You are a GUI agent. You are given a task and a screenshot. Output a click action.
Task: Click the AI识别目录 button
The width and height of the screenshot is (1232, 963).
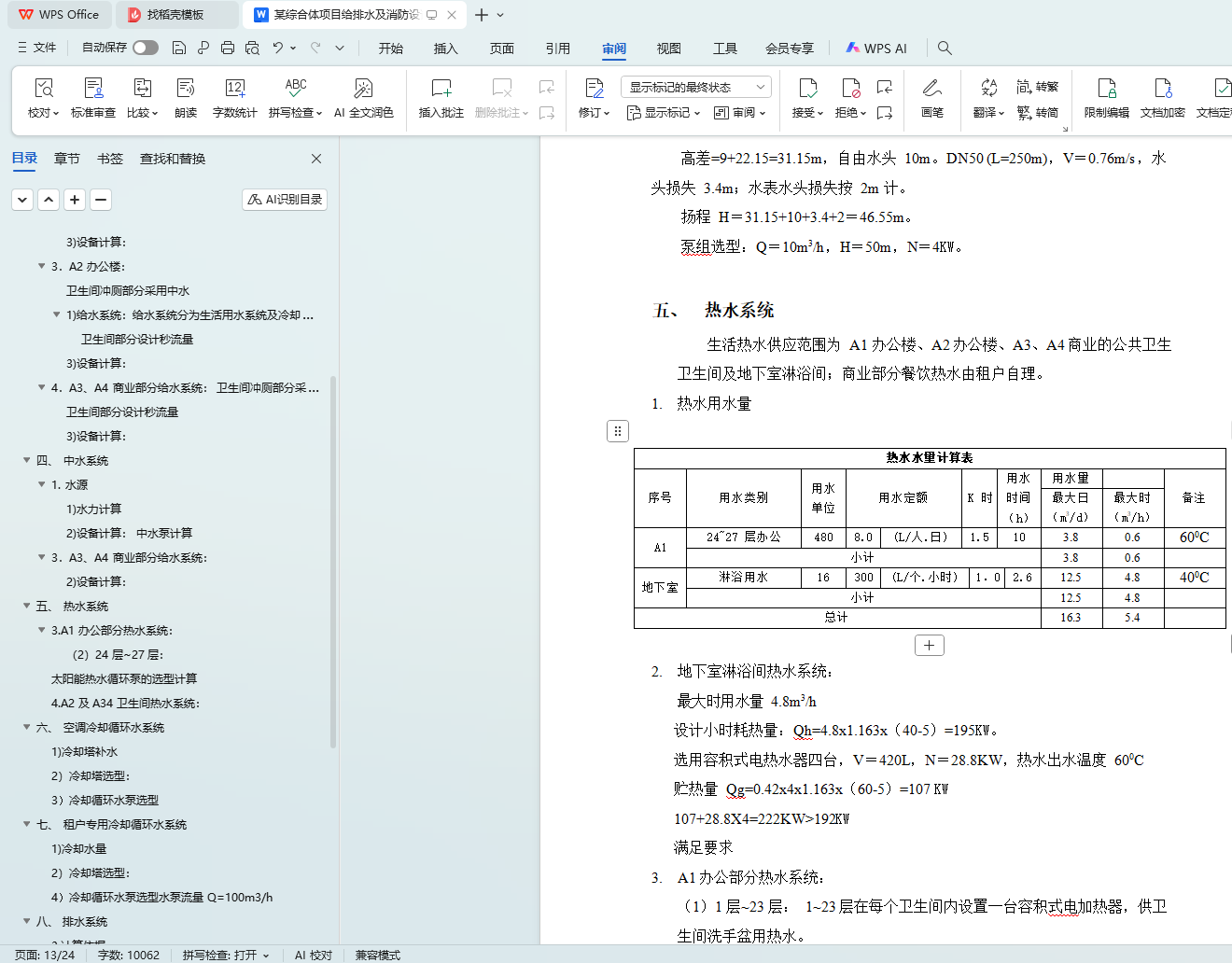[x=285, y=199]
